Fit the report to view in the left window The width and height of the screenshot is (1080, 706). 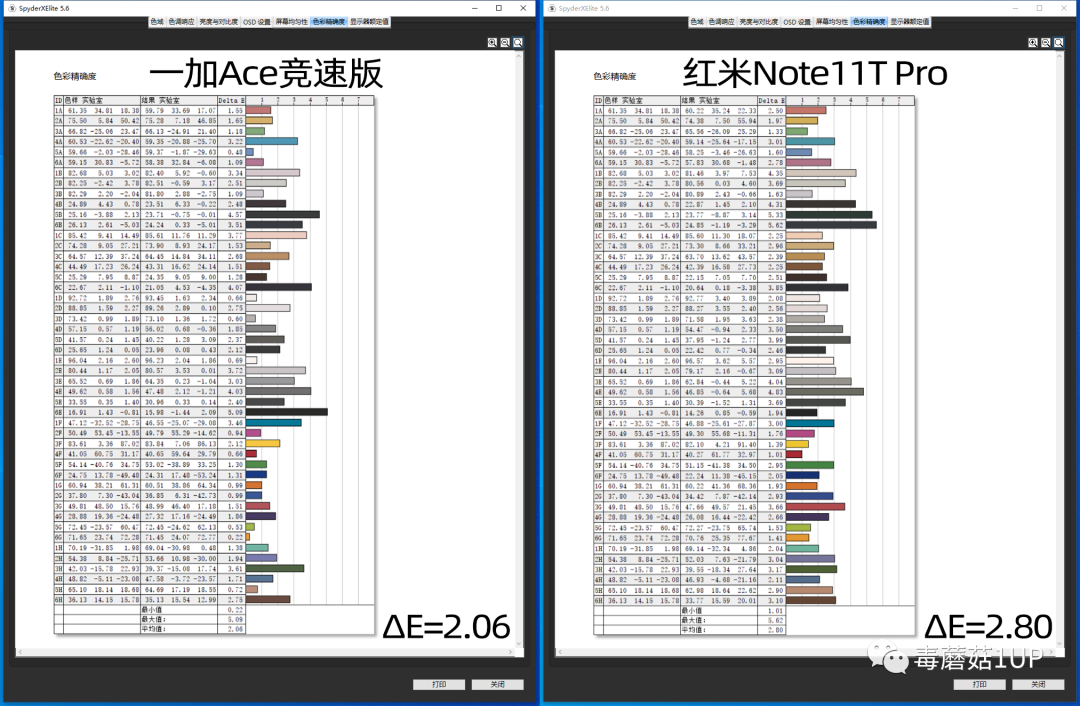518,43
